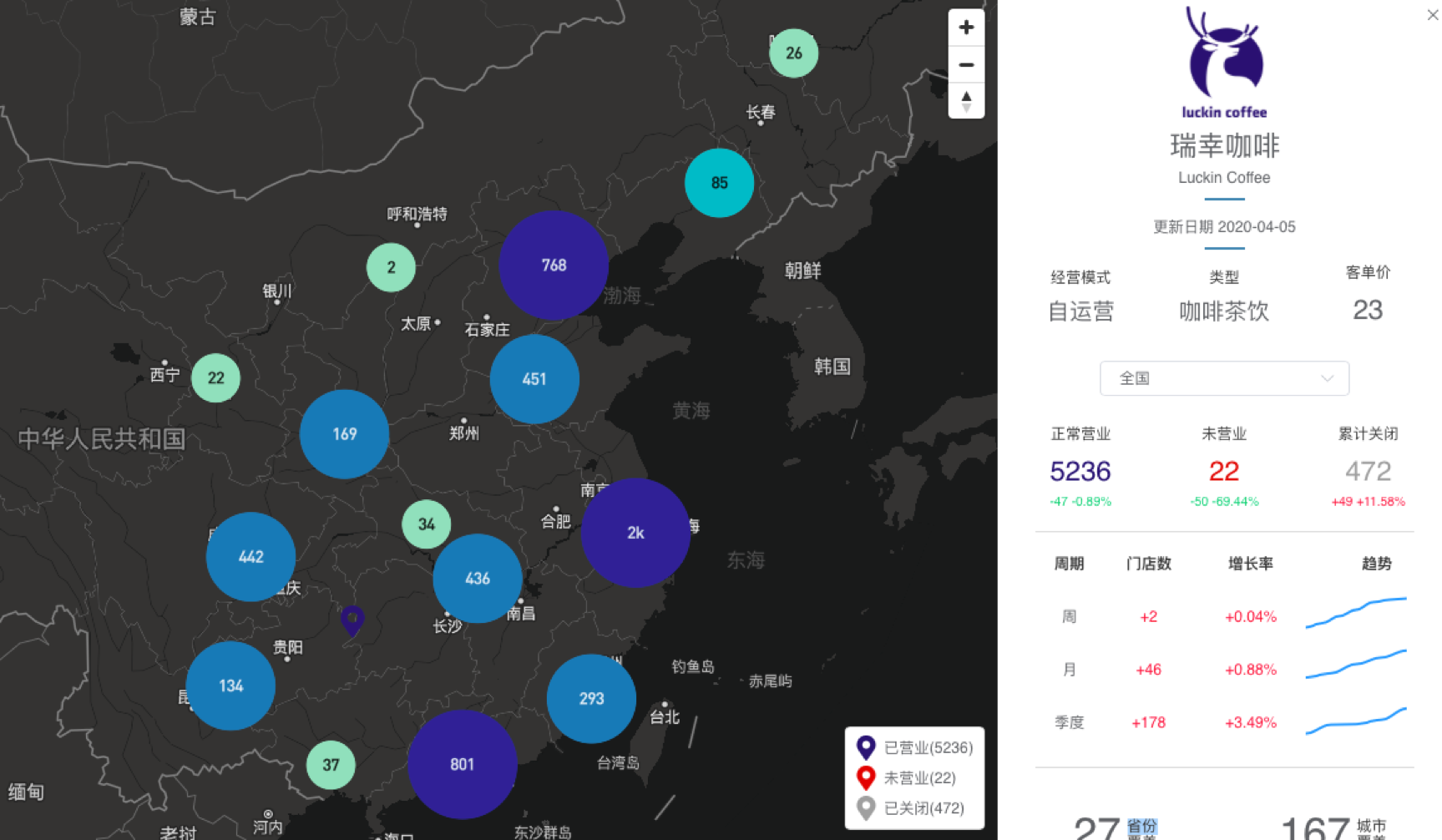Click the single purple store pin
Image resolution: width=1442 pixels, height=840 pixels.
352,620
